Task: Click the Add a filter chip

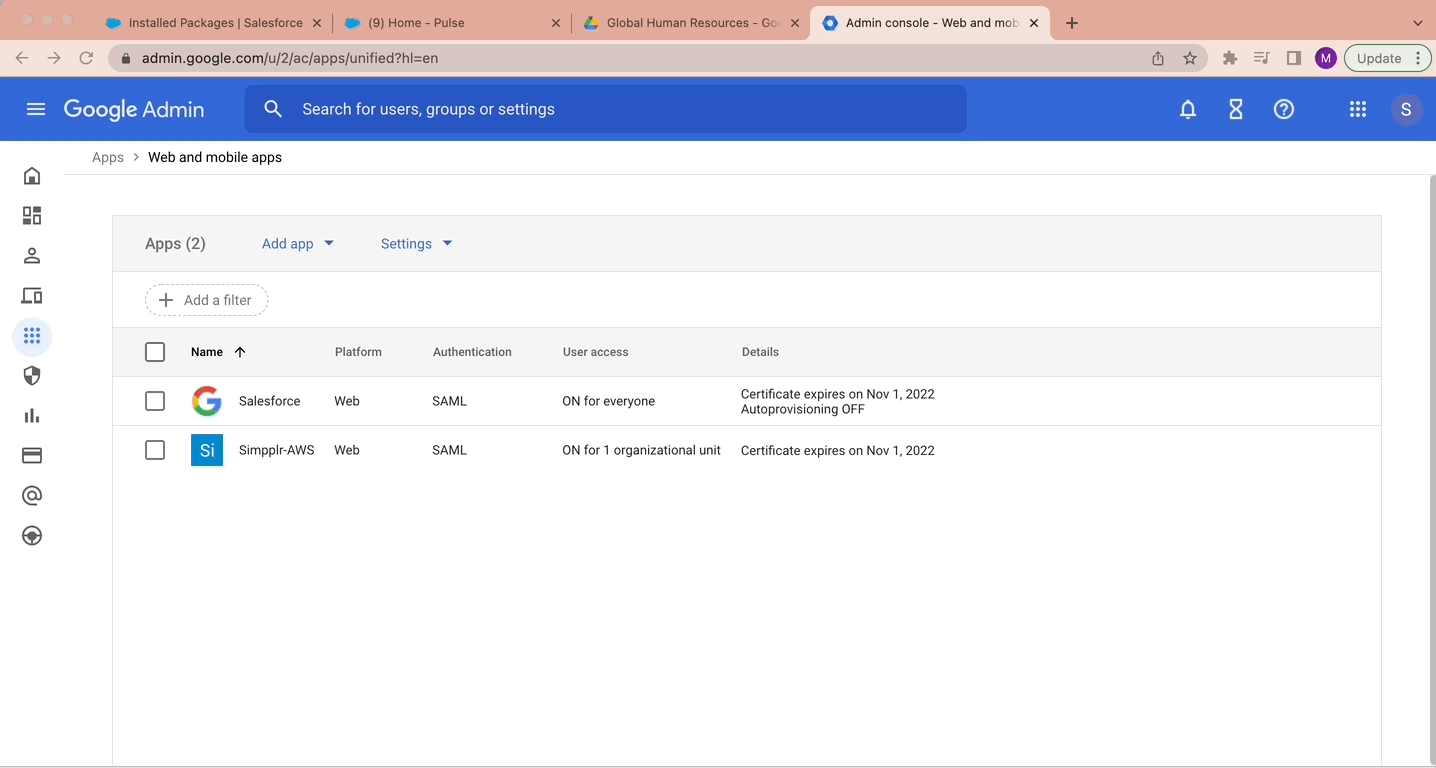Action: click(x=206, y=300)
